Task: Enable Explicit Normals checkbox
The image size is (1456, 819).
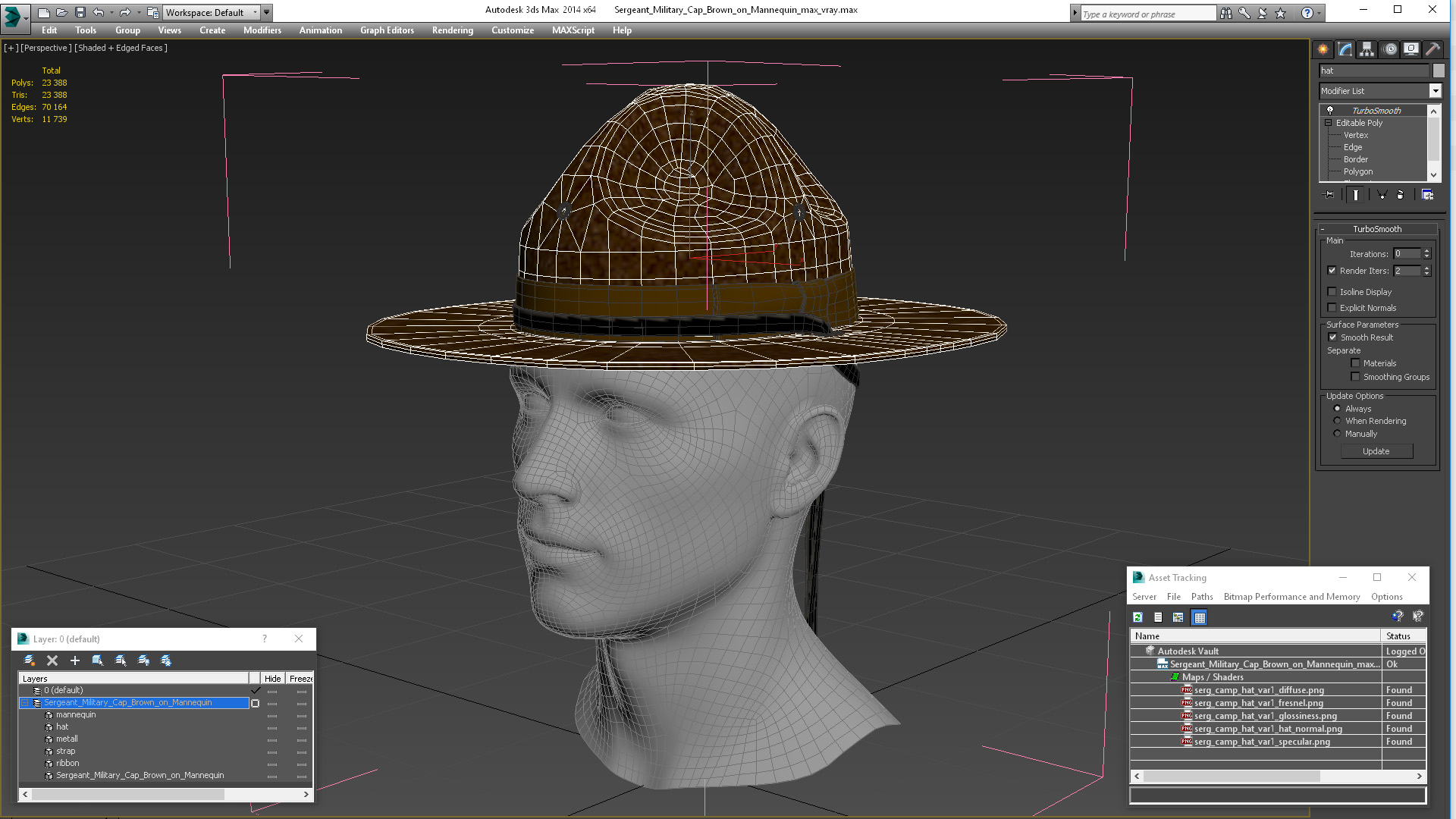Action: click(x=1332, y=308)
